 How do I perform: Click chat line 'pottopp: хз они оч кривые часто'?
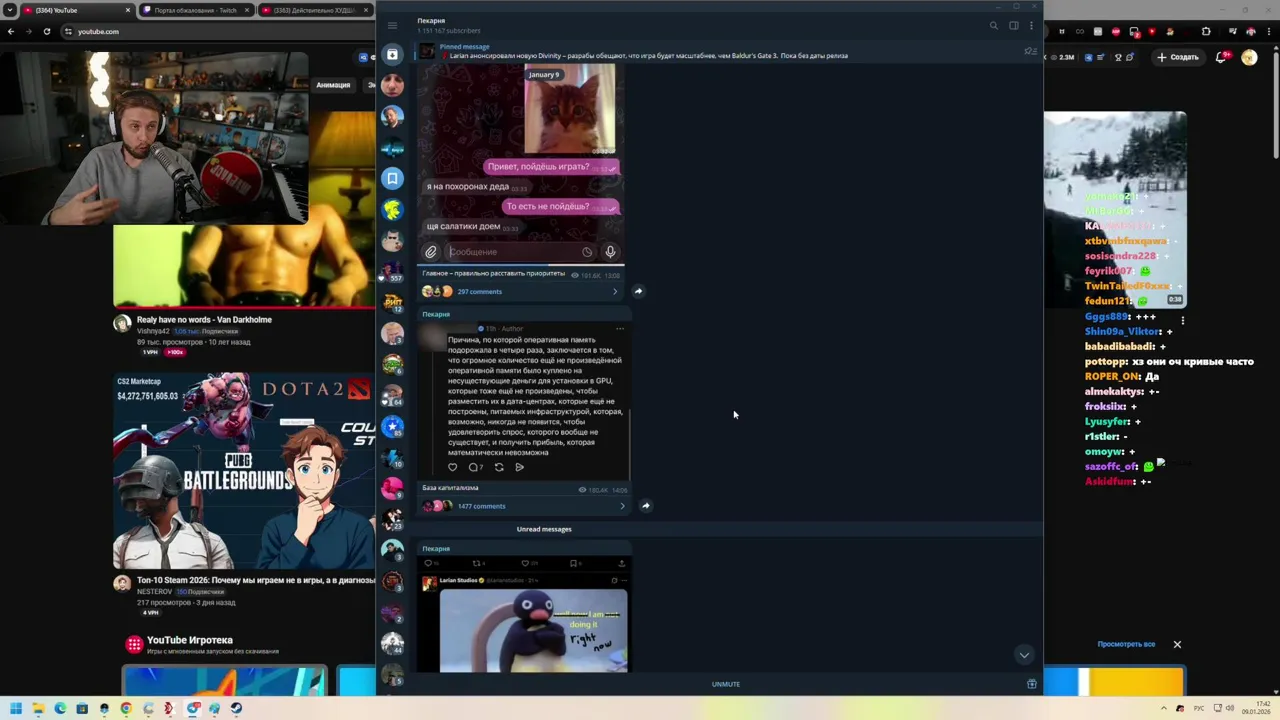[1169, 362]
